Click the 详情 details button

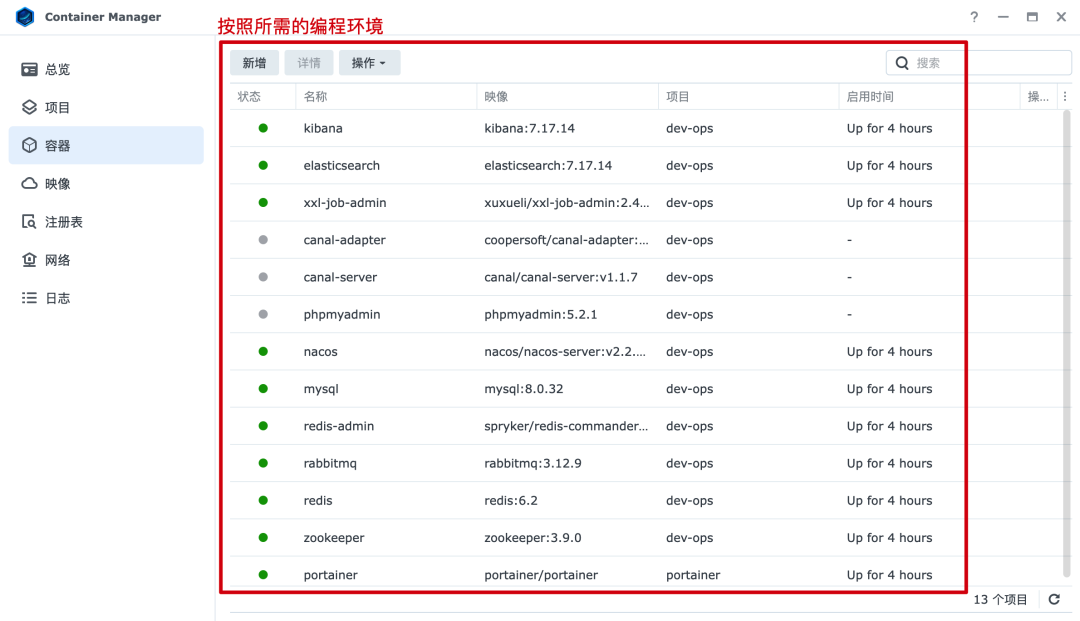point(309,63)
